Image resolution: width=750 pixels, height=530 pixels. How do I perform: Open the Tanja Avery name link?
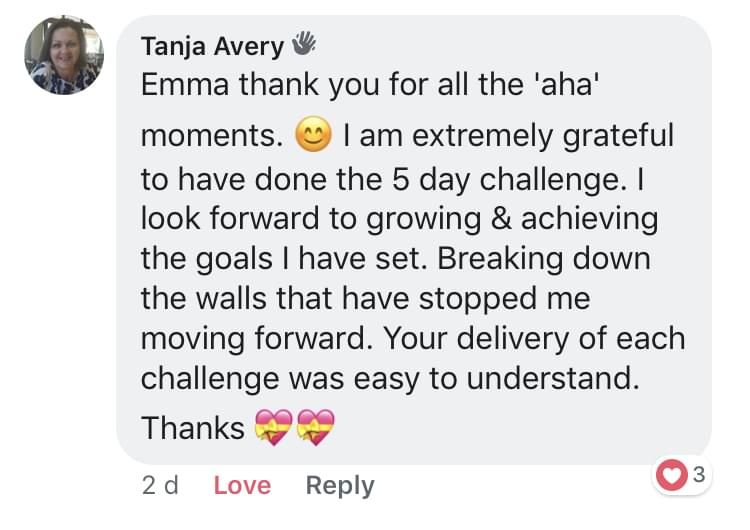212,46
